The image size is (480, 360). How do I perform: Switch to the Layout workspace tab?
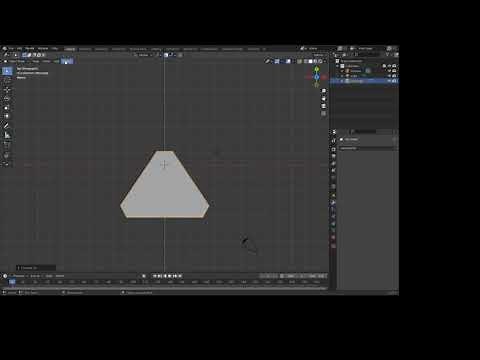tap(70, 49)
